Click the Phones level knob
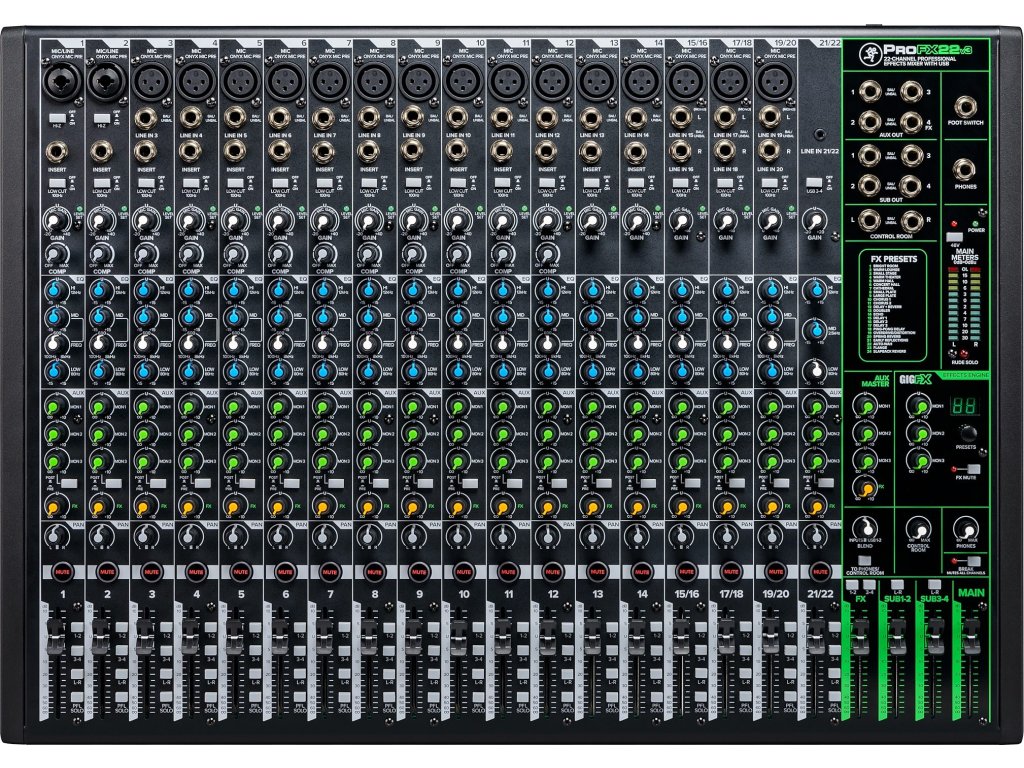The height and width of the screenshot is (768, 1024). (x=966, y=530)
